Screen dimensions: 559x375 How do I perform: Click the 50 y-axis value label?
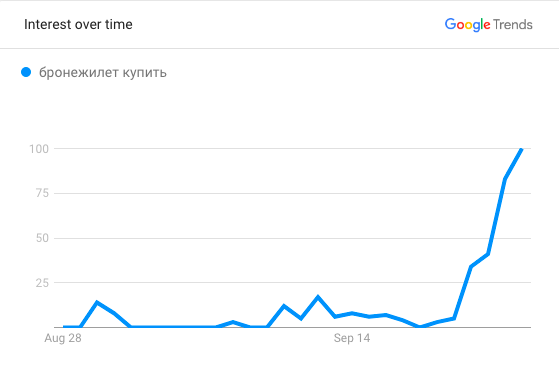42,238
